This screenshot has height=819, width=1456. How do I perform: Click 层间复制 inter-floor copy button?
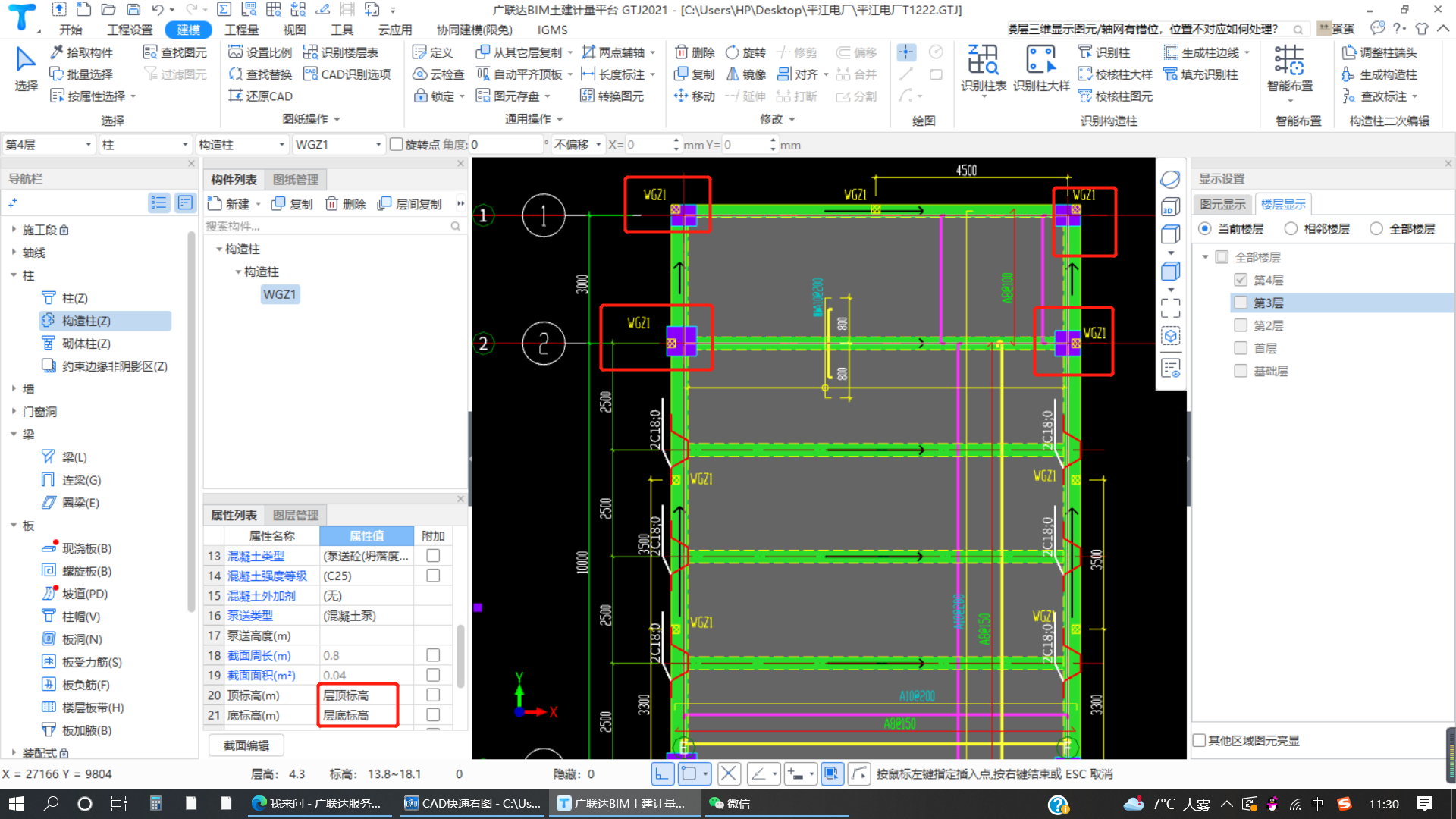click(x=410, y=204)
